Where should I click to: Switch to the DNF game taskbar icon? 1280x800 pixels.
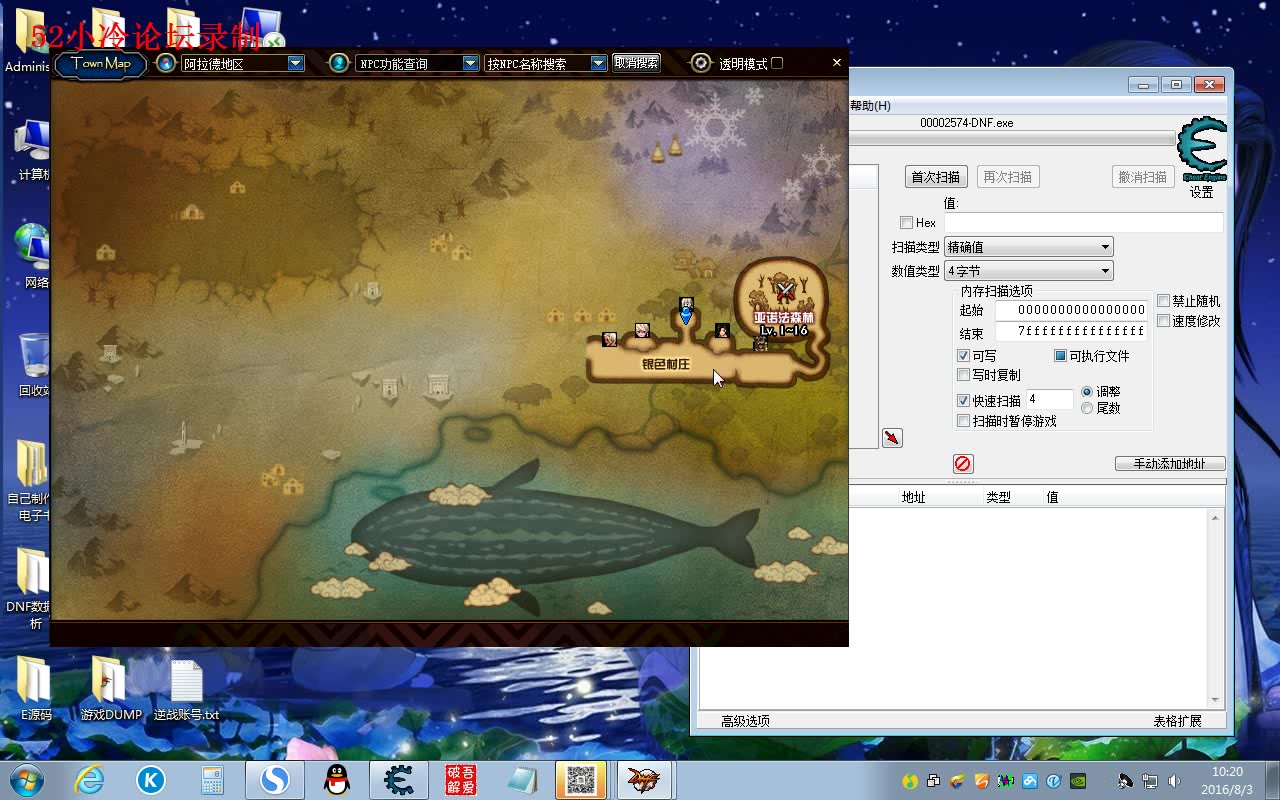(x=642, y=780)
